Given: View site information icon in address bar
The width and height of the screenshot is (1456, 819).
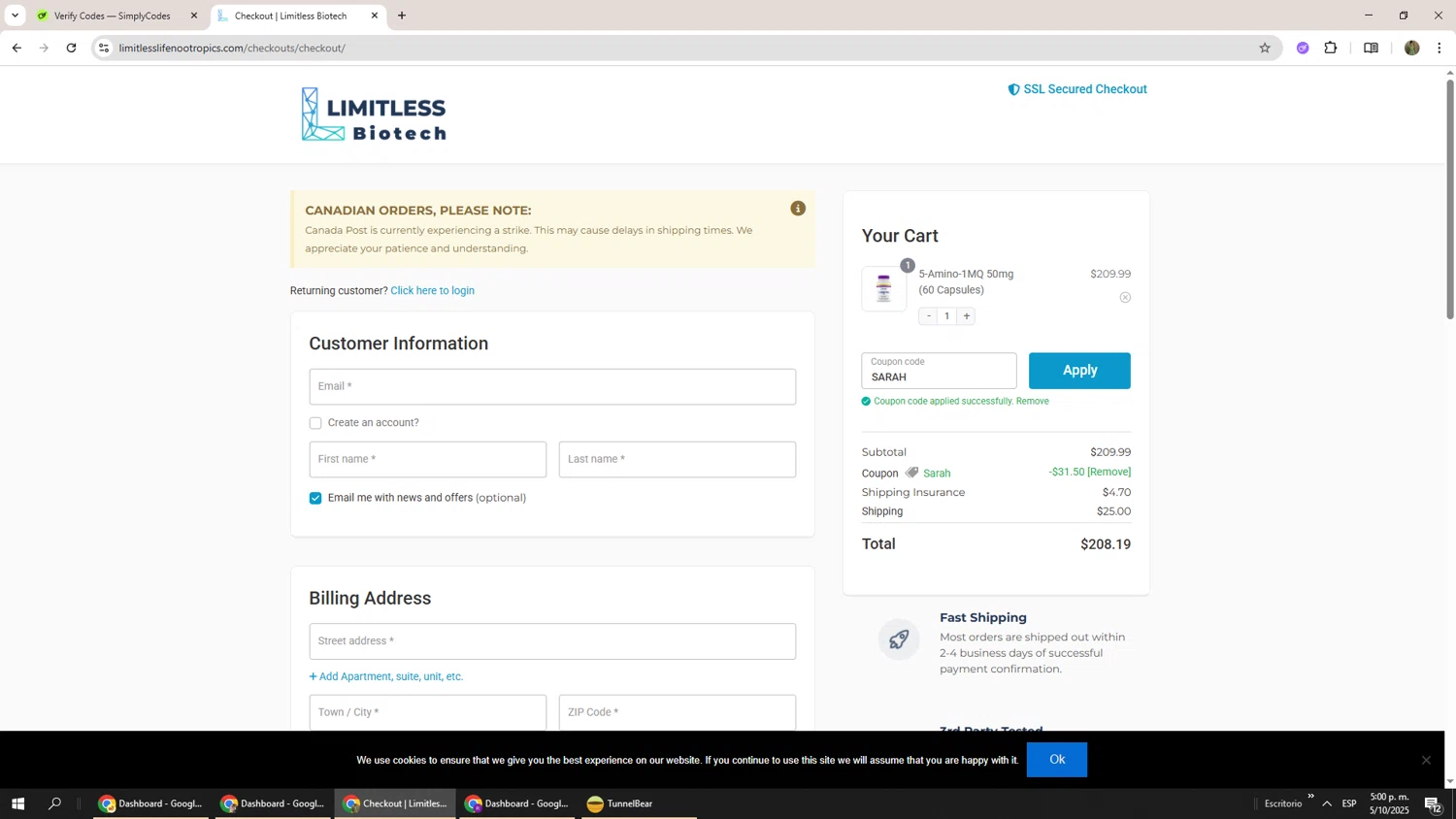Looking at the screenshot, I should 105,48.
